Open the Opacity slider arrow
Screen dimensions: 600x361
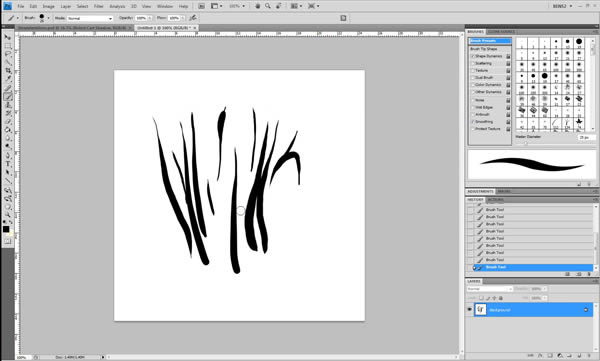tap(150, 18)
